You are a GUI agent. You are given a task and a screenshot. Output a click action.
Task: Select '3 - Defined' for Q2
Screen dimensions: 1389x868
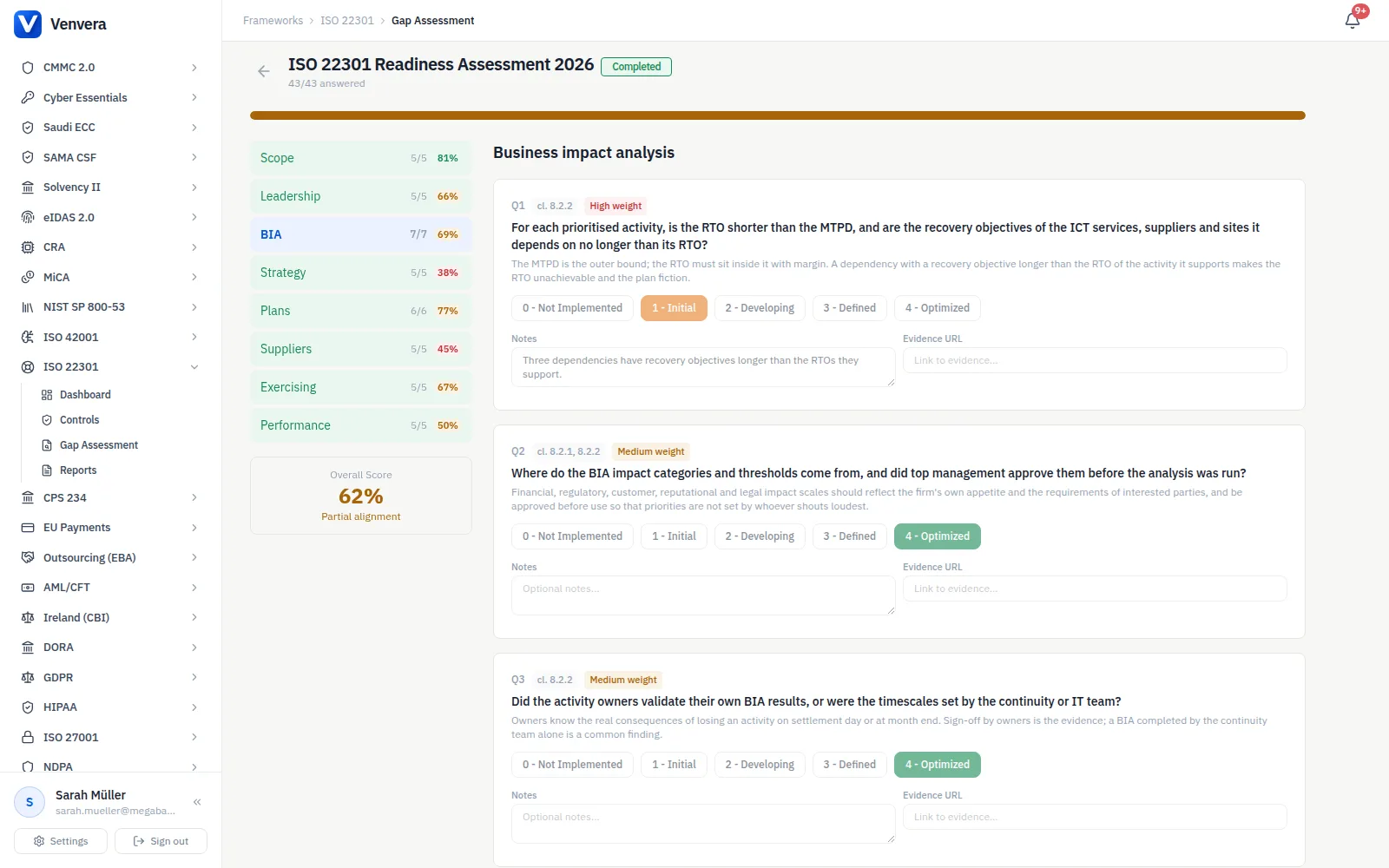point(850,536)
